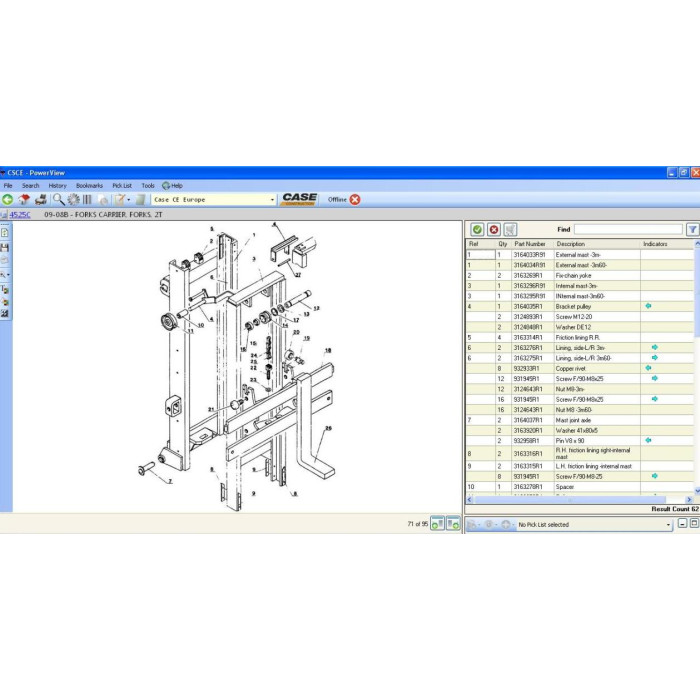Click the green checkmark select-all button
The width and height of the screenshot is (700, 700).
tap(477, 229)
